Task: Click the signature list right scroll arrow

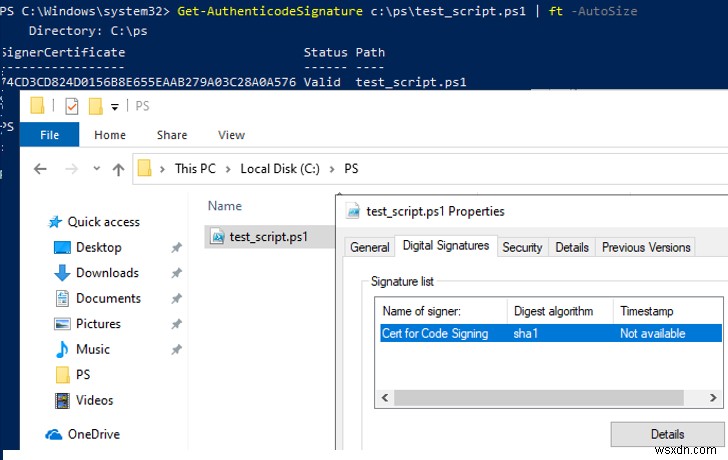Action: 713,398
